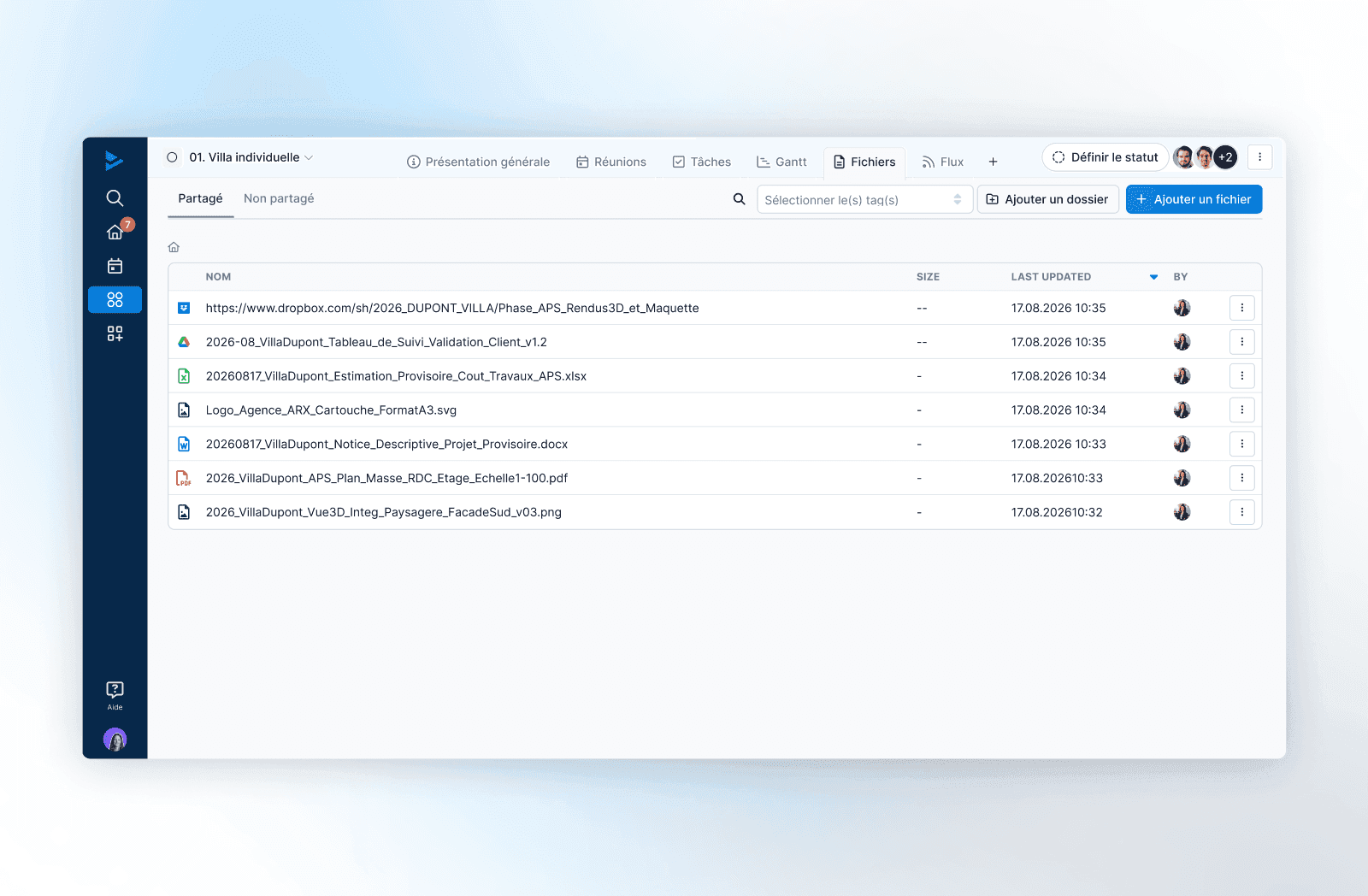
Task: Open the projects grid sidebar icon
Action: (x=115, y=299)
